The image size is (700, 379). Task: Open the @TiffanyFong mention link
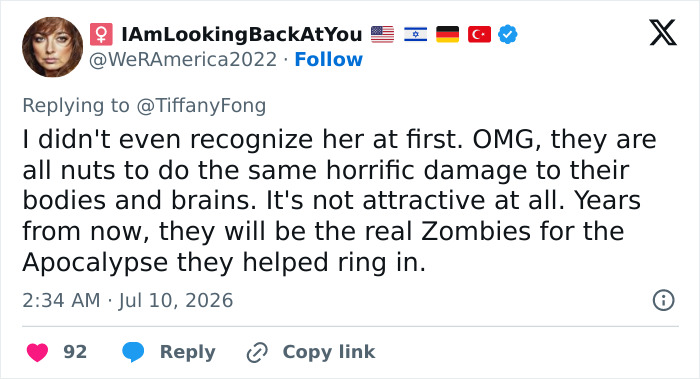tap(201, 106)
